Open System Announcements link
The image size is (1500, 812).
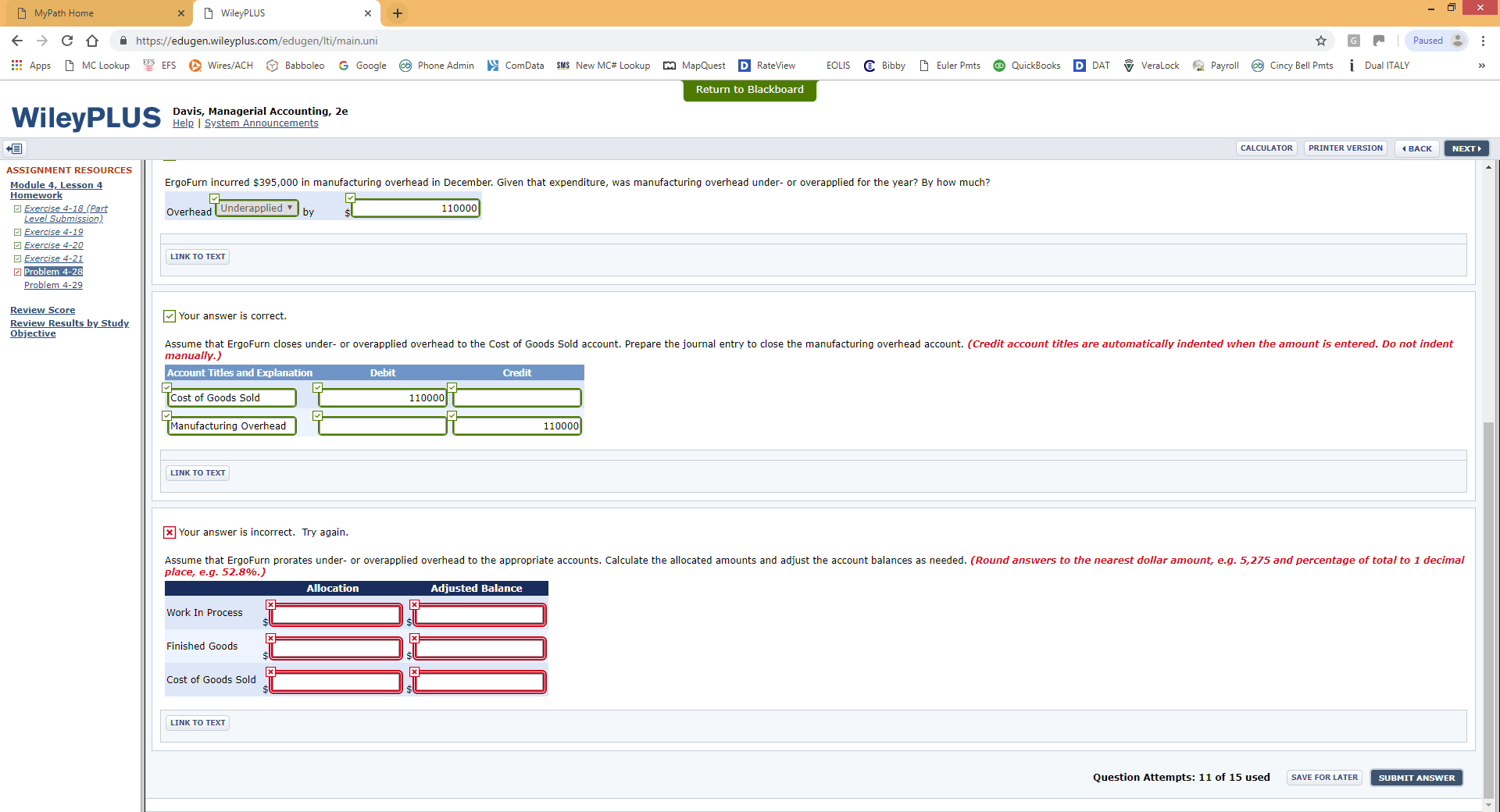pyautogui.click(x=261, y=123)
